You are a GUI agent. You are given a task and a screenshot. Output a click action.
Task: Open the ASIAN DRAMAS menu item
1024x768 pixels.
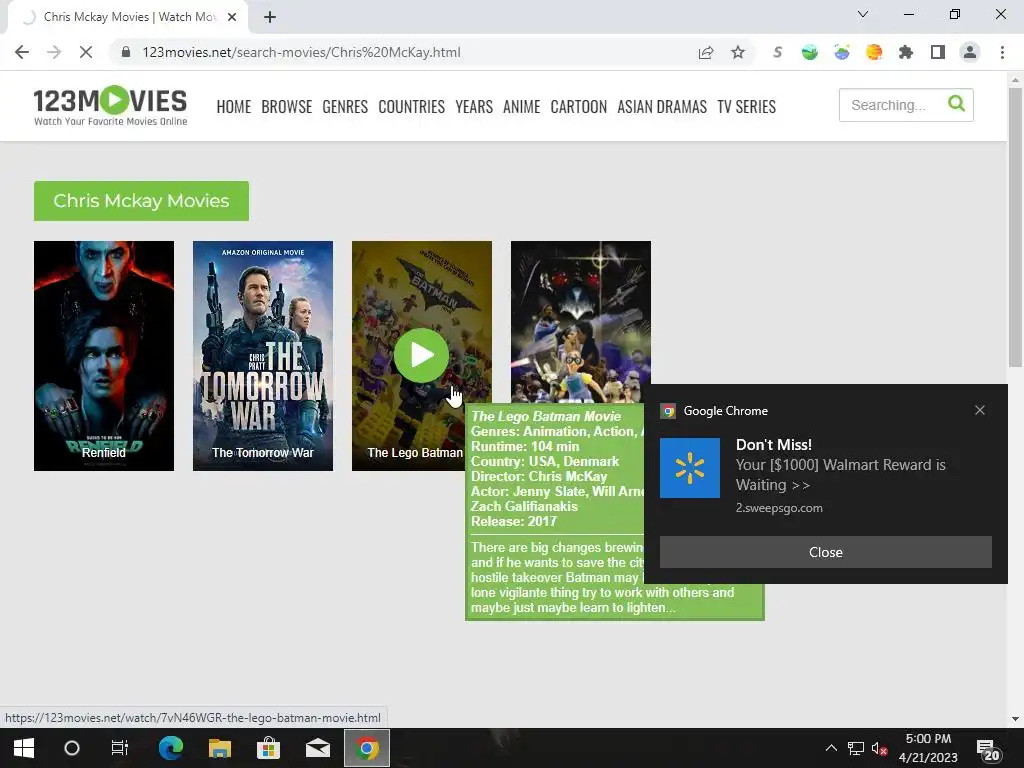(662, 106)
